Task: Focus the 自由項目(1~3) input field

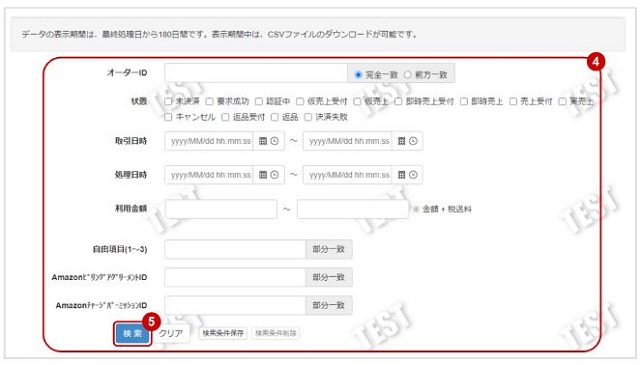Action: [x=235, y=249]
